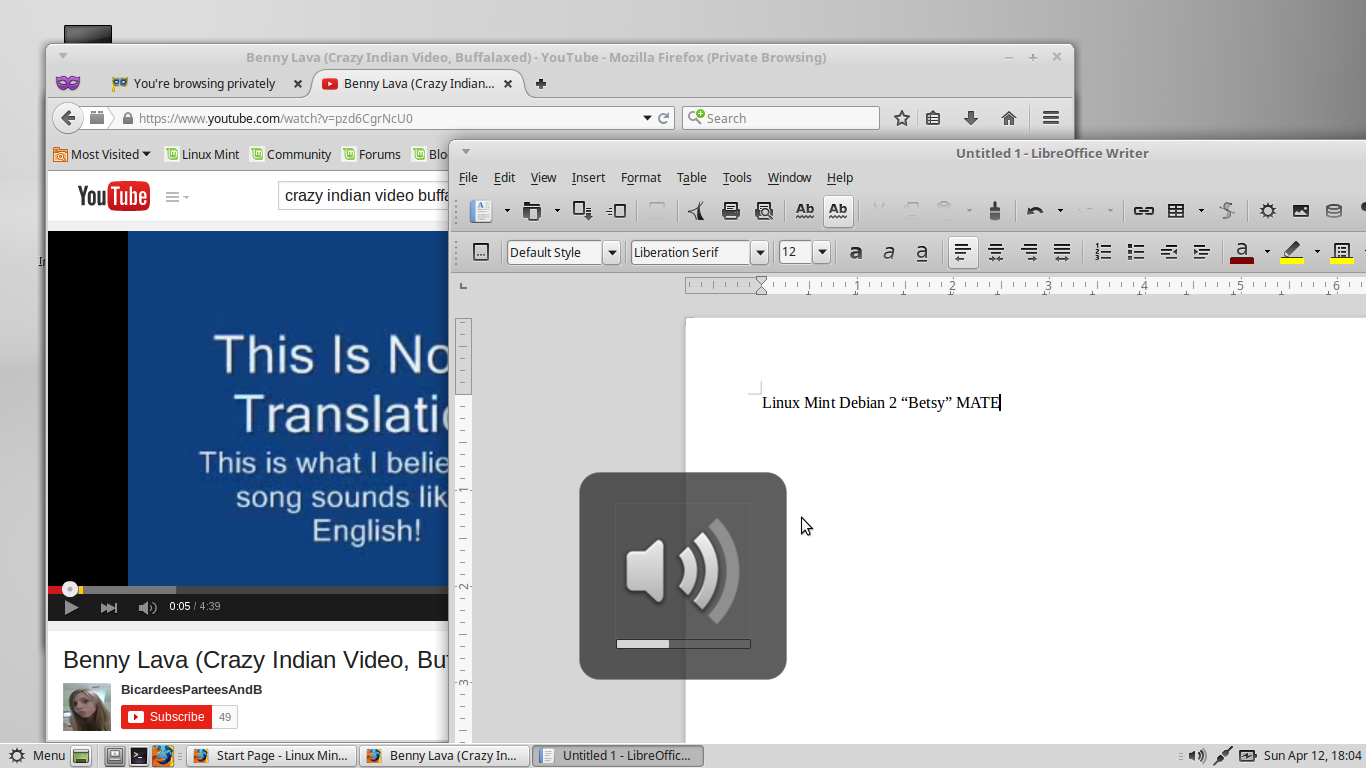
Task: Select Justified paragraph alignment
Action: point(1062,252)
